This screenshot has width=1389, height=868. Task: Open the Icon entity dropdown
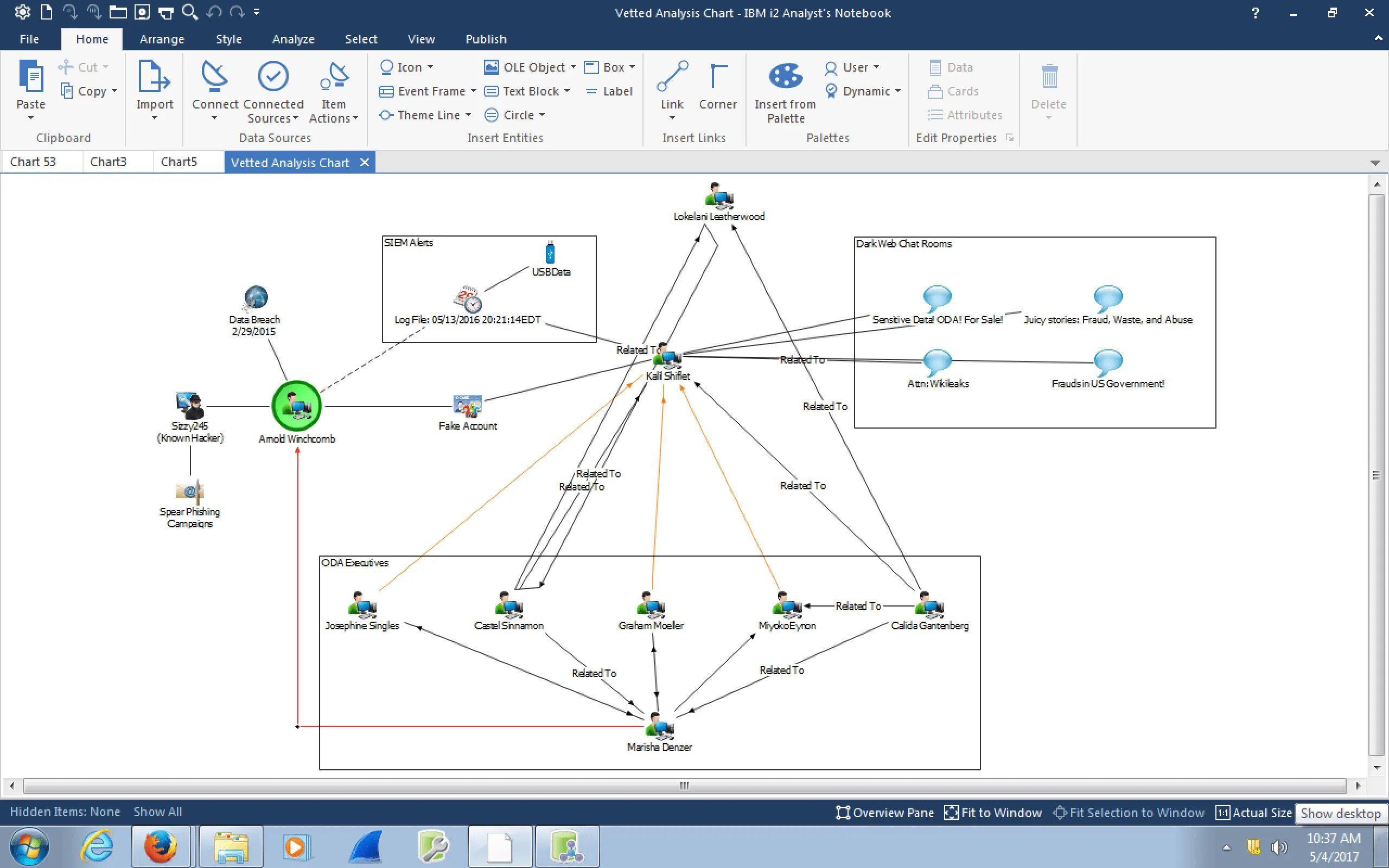430,67
